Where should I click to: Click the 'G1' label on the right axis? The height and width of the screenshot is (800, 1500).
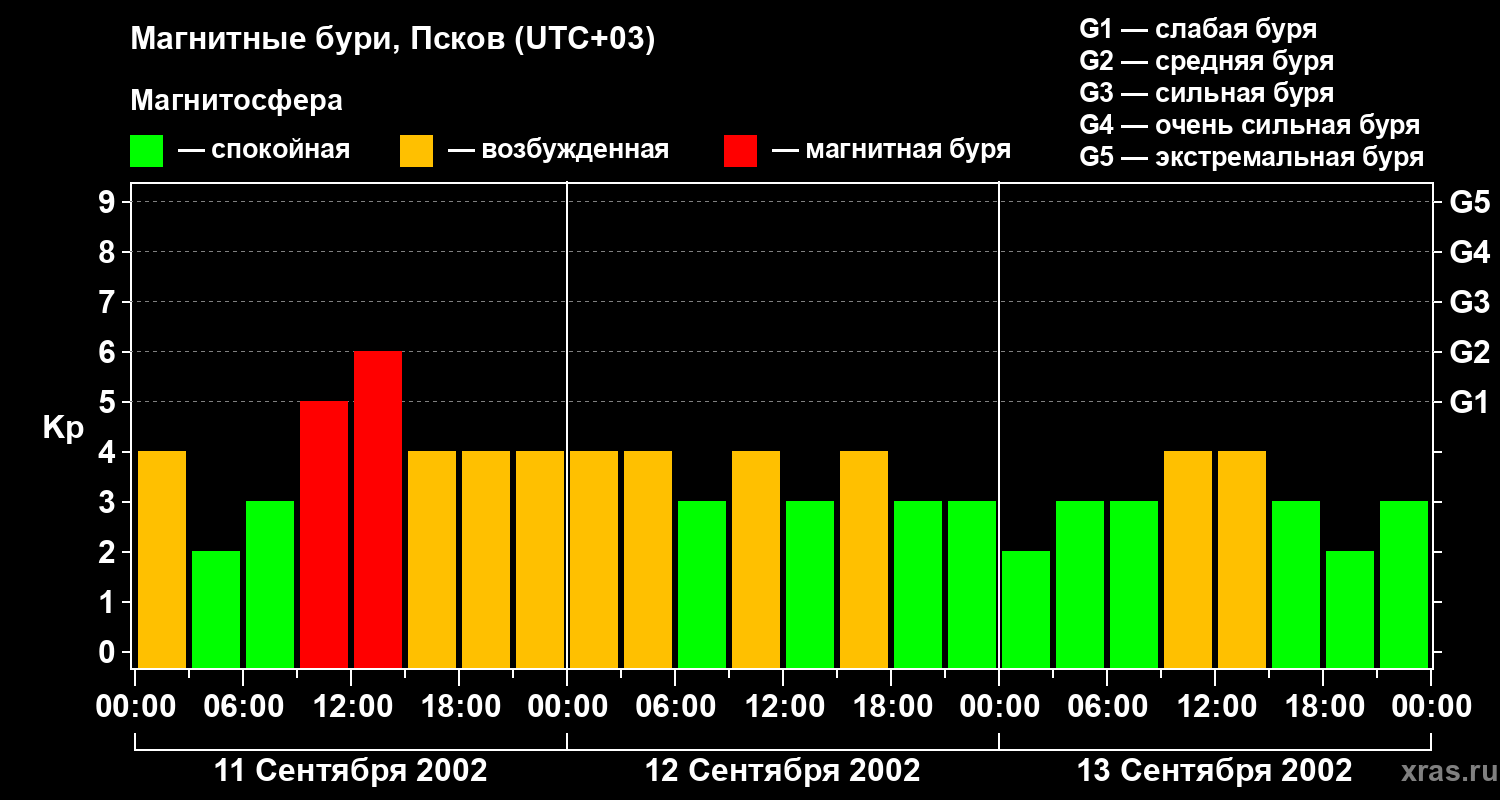pyautogui.click(x=1469, y=402)
